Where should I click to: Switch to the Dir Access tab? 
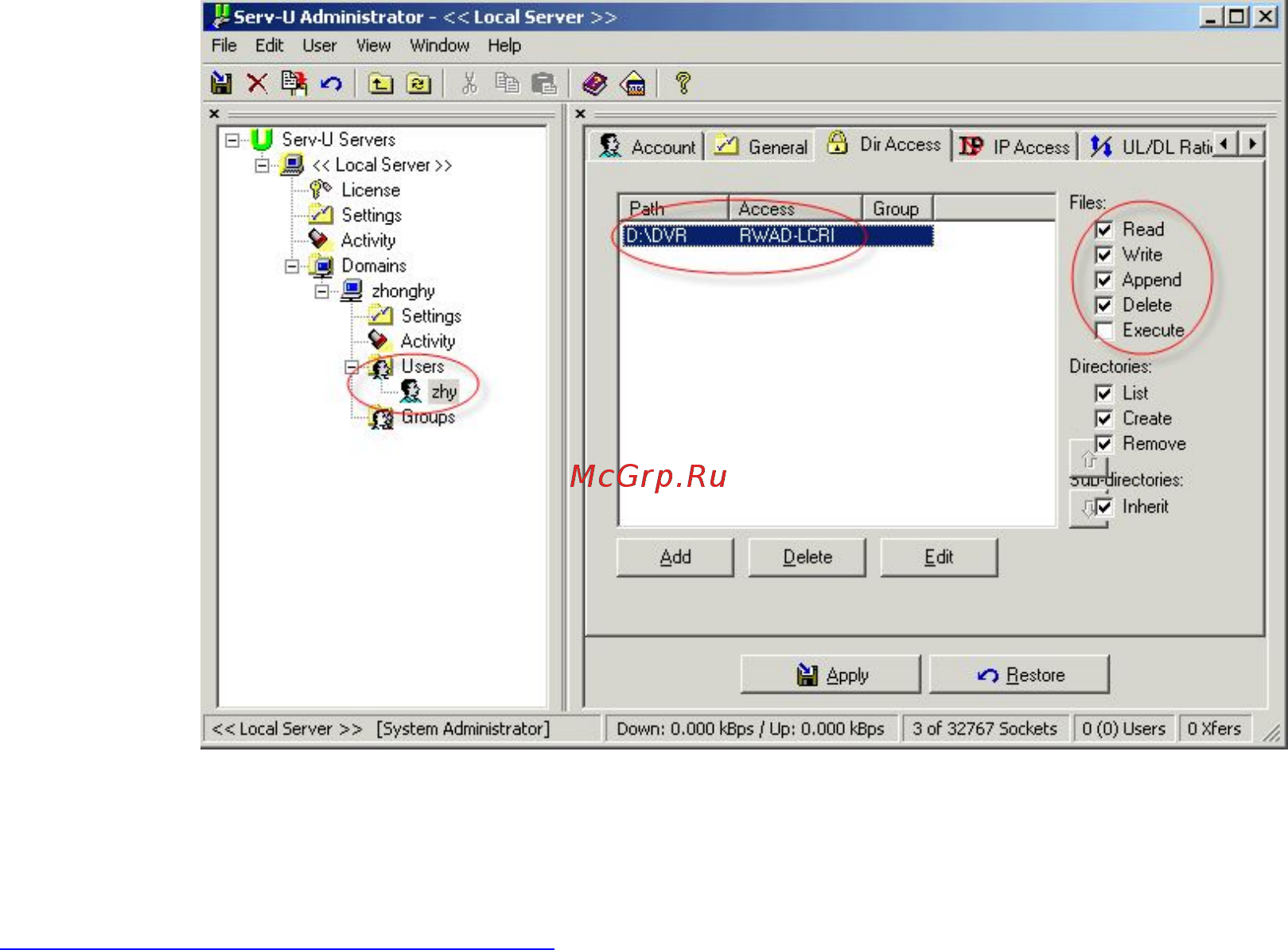coord(884,144)
